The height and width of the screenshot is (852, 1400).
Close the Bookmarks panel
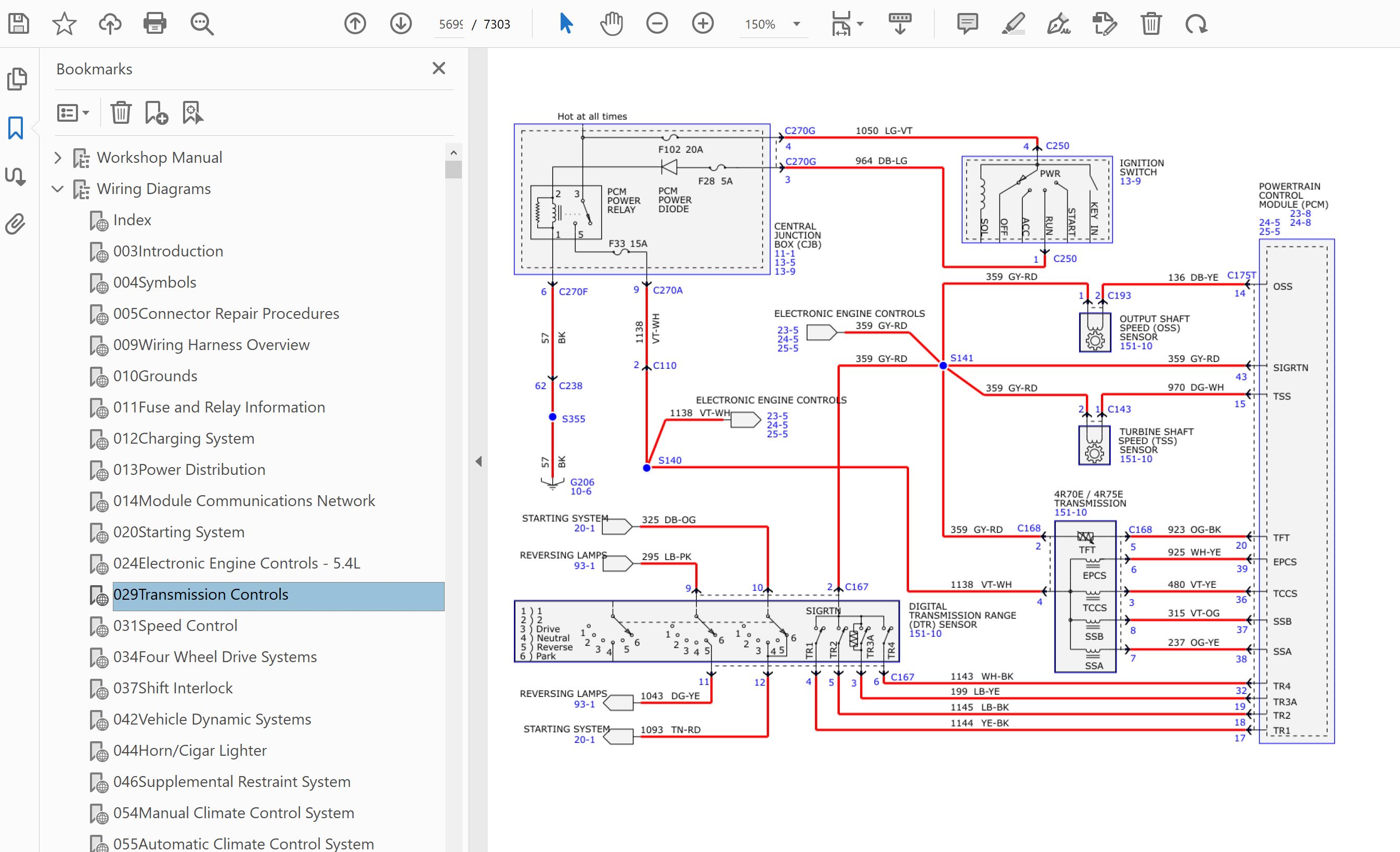point(438,69)
